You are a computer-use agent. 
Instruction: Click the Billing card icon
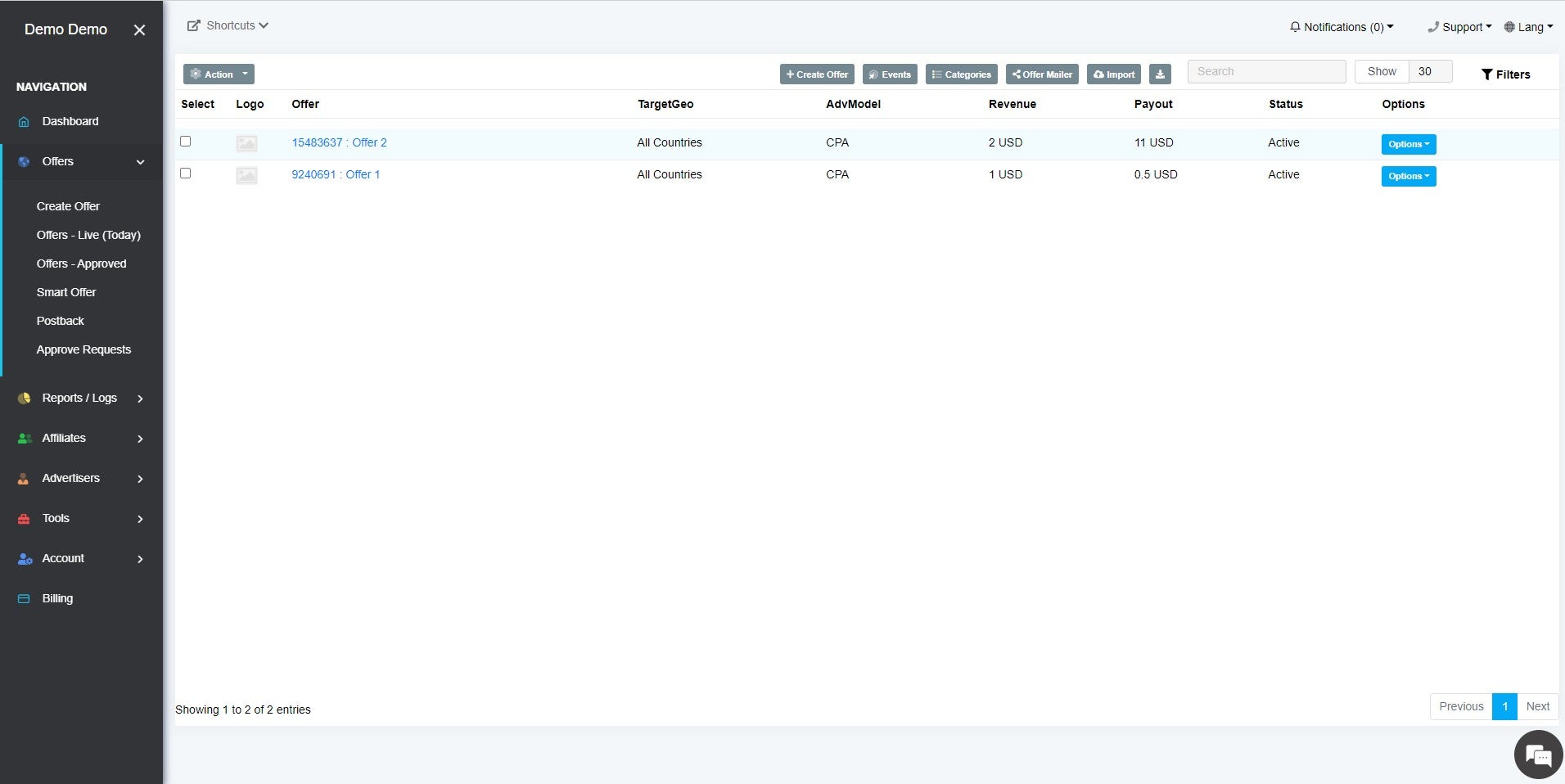coord(24,599)
